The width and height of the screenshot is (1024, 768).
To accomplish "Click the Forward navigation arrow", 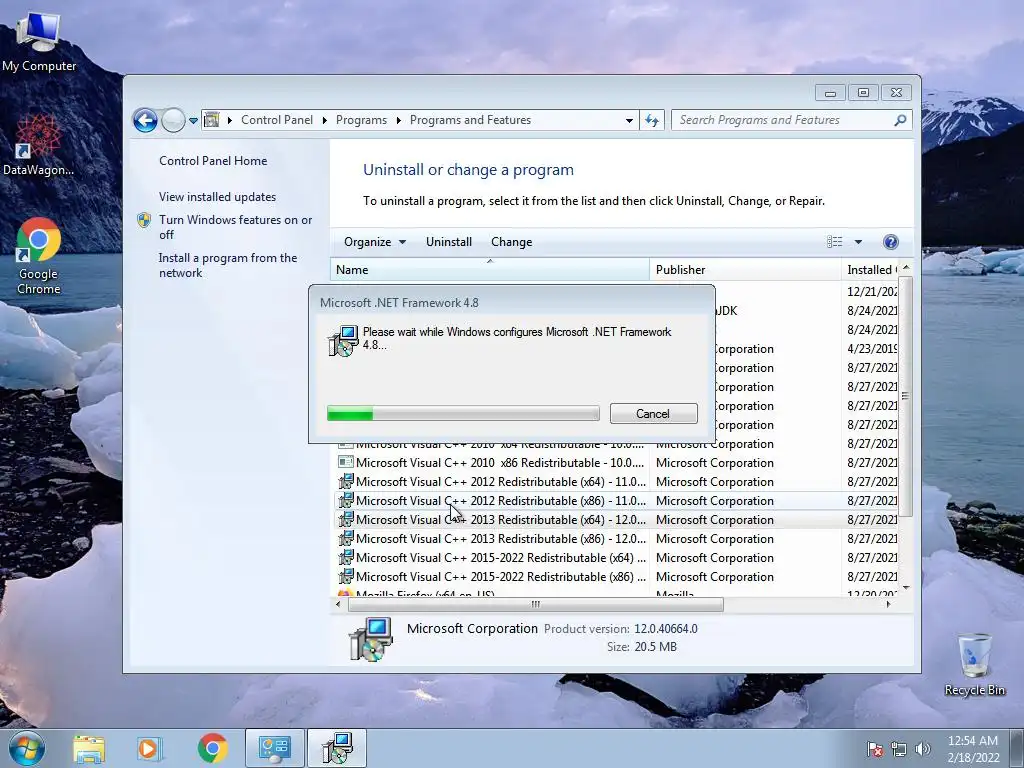I will pos(173,120).
